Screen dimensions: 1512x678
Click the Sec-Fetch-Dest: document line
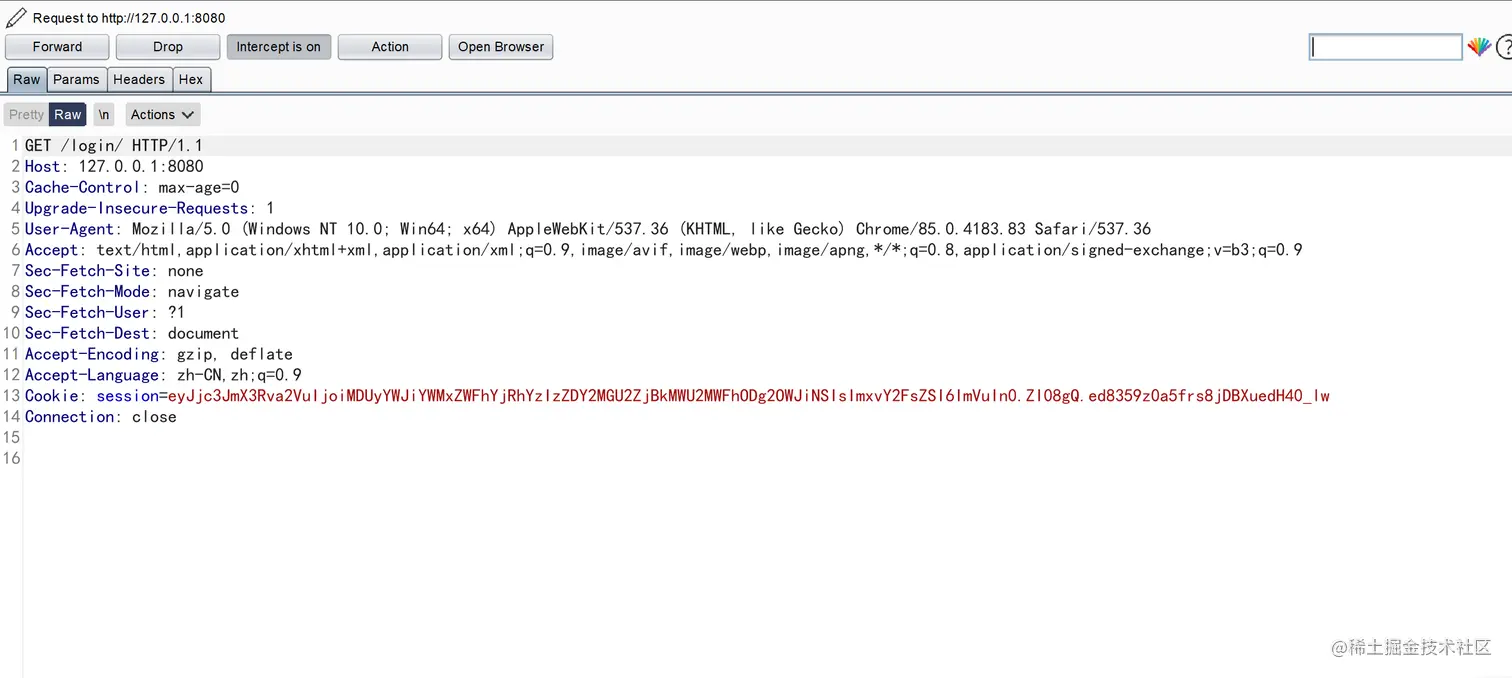(132, 334)
